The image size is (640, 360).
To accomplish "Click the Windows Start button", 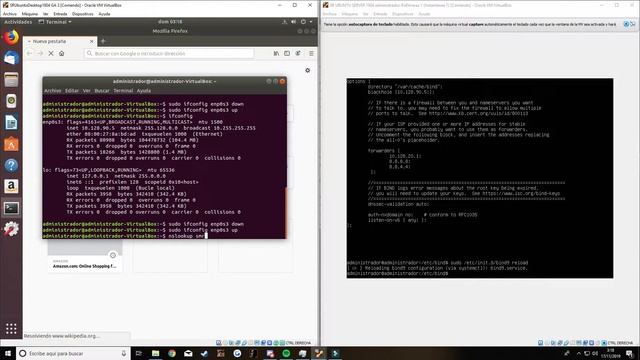I will coord(8,353).
